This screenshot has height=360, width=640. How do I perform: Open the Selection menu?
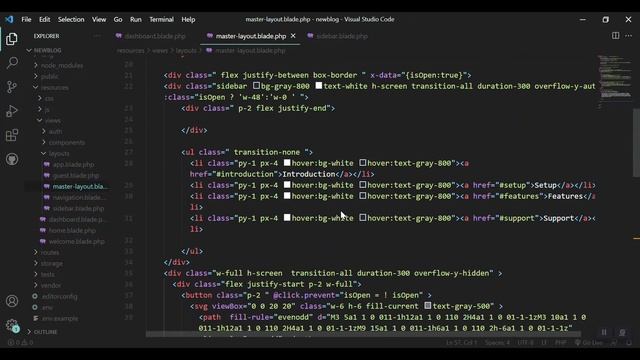tap(71, 19)
